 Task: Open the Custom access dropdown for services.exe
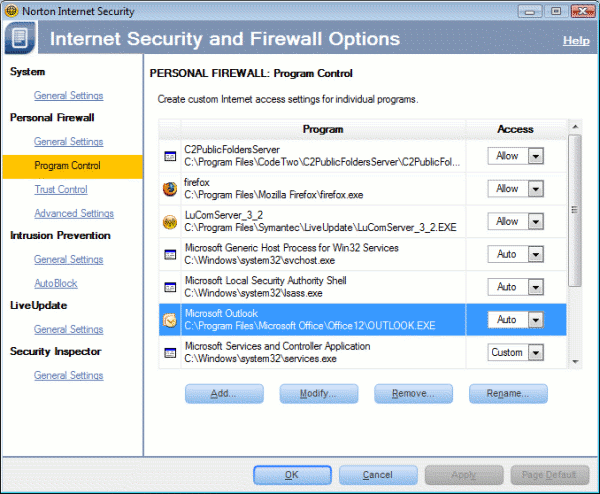536,353
